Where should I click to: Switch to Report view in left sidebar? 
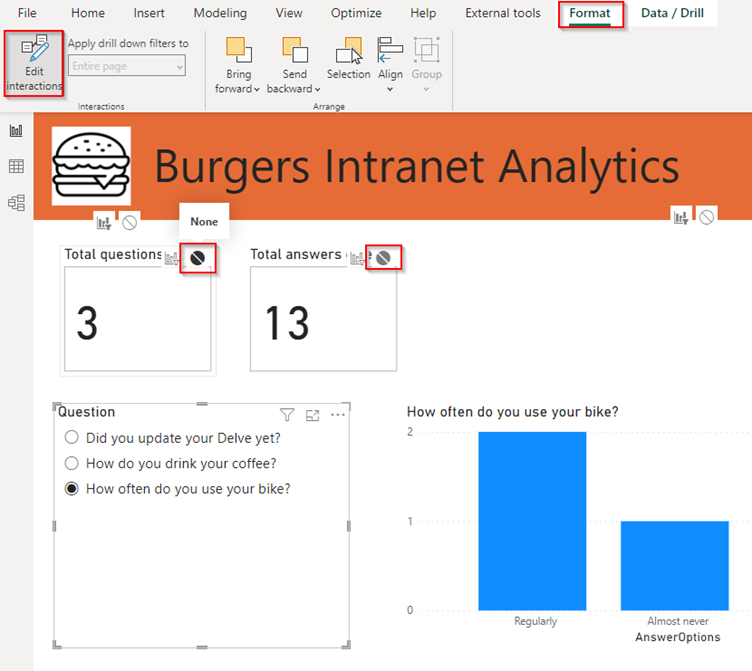click(x=16, y=130)
